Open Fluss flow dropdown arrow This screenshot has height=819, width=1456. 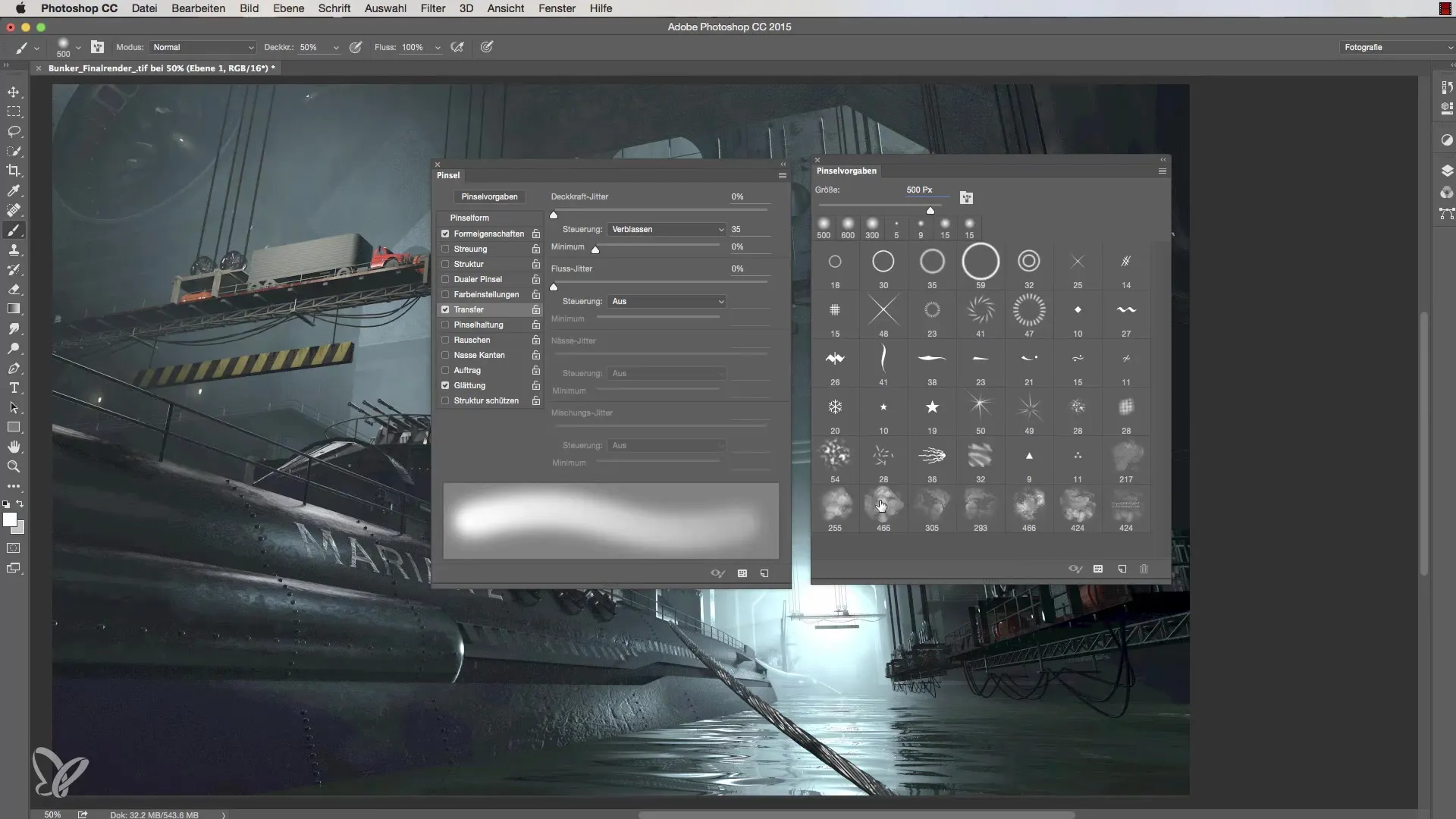coord(438,47)
